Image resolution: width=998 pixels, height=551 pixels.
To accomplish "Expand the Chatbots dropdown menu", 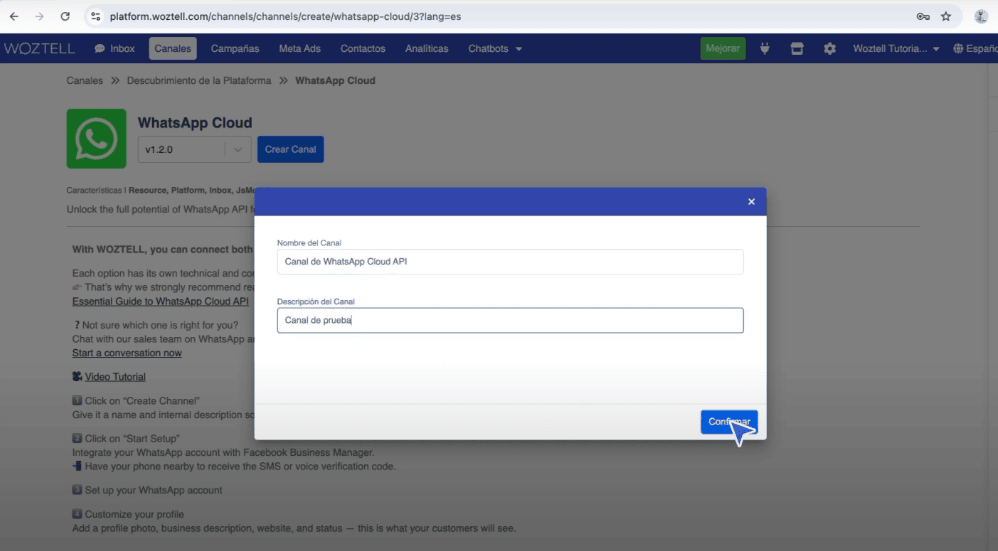I will point(495,48).
